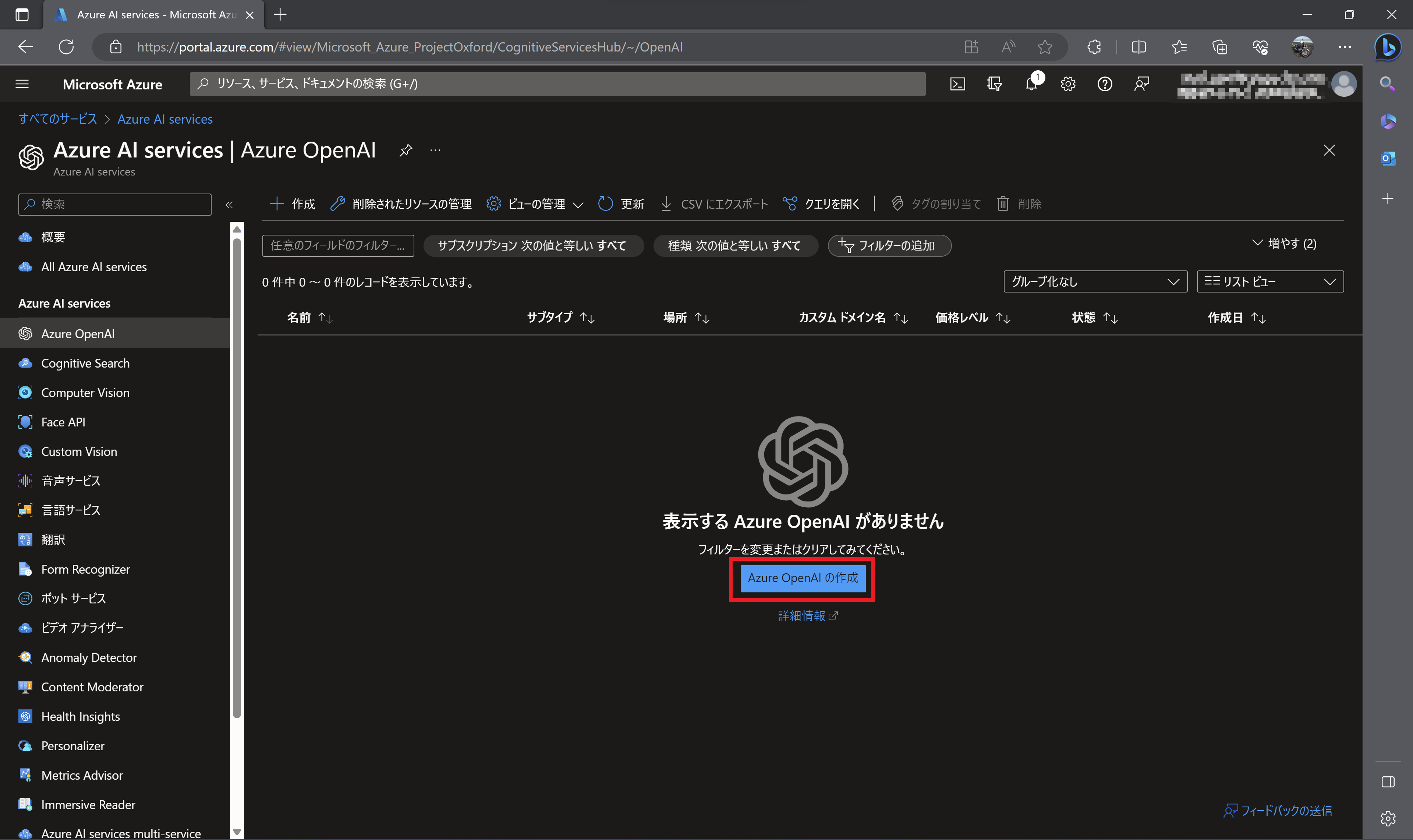This screenshot has width=1413, height=840.
Task: Click フィードバックの送信
Action: (x=1278, y=811)
